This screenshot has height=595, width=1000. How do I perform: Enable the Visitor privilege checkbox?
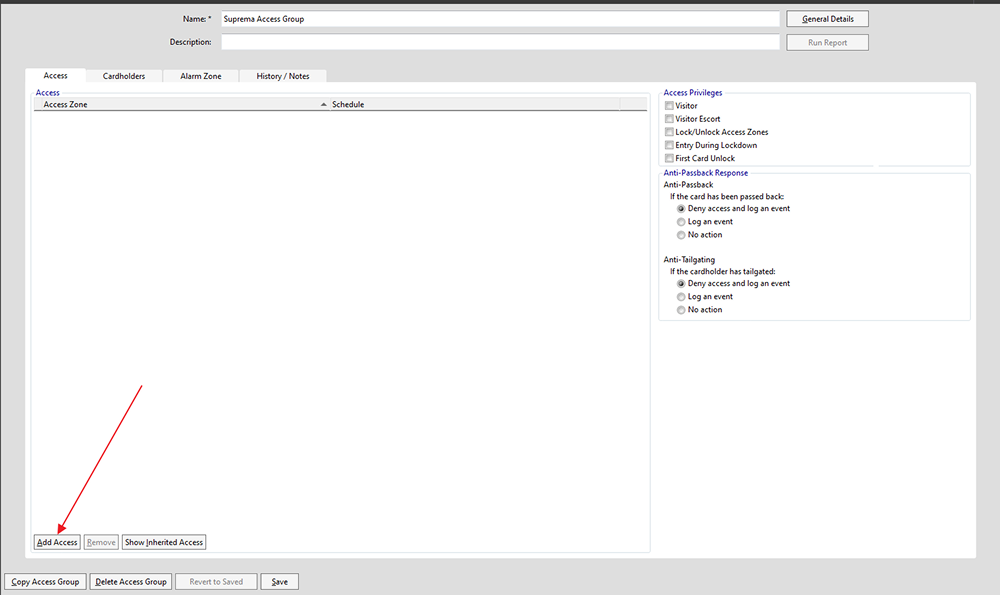669,106
